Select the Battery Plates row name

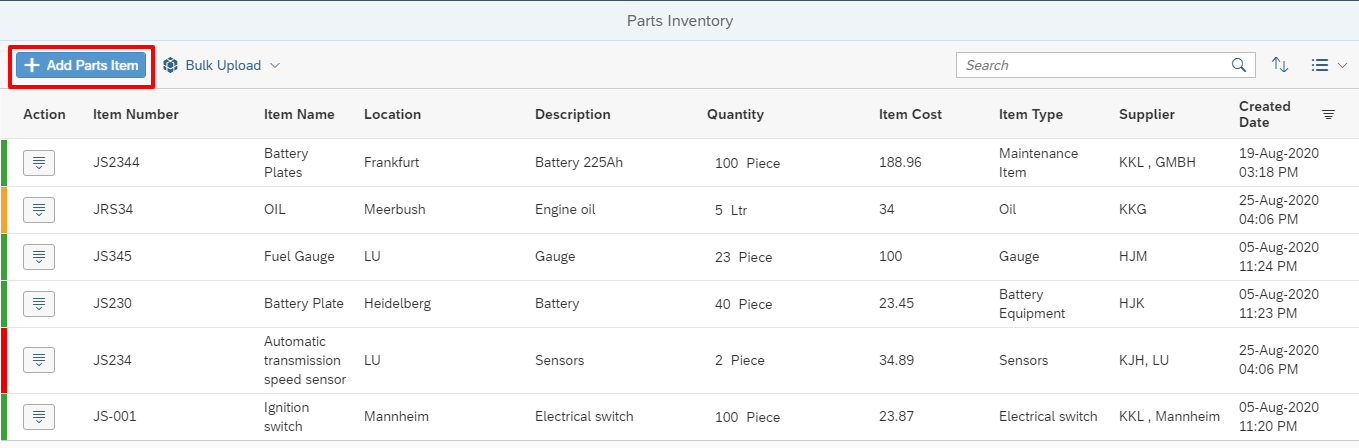[x=286, y=163]
